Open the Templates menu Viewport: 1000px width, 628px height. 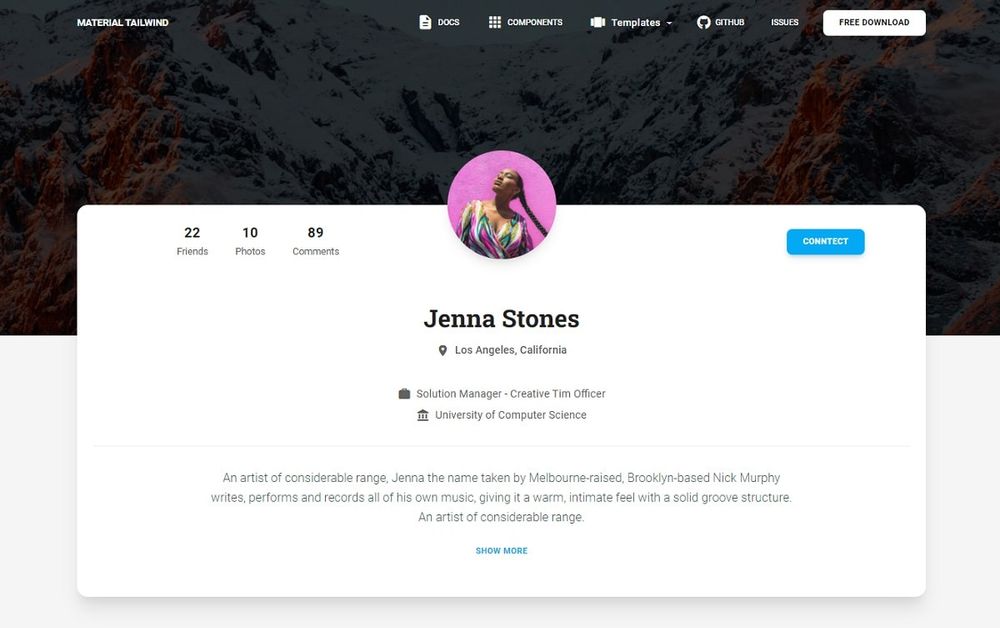pos(631,22)
